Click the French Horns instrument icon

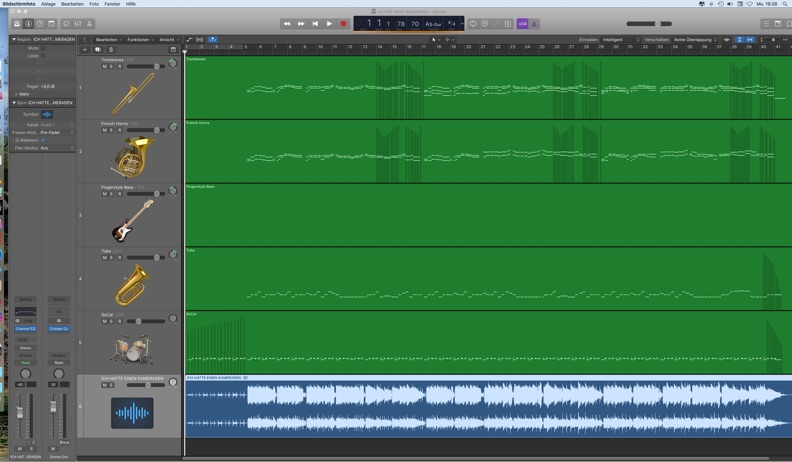click(x=132, y=158)
